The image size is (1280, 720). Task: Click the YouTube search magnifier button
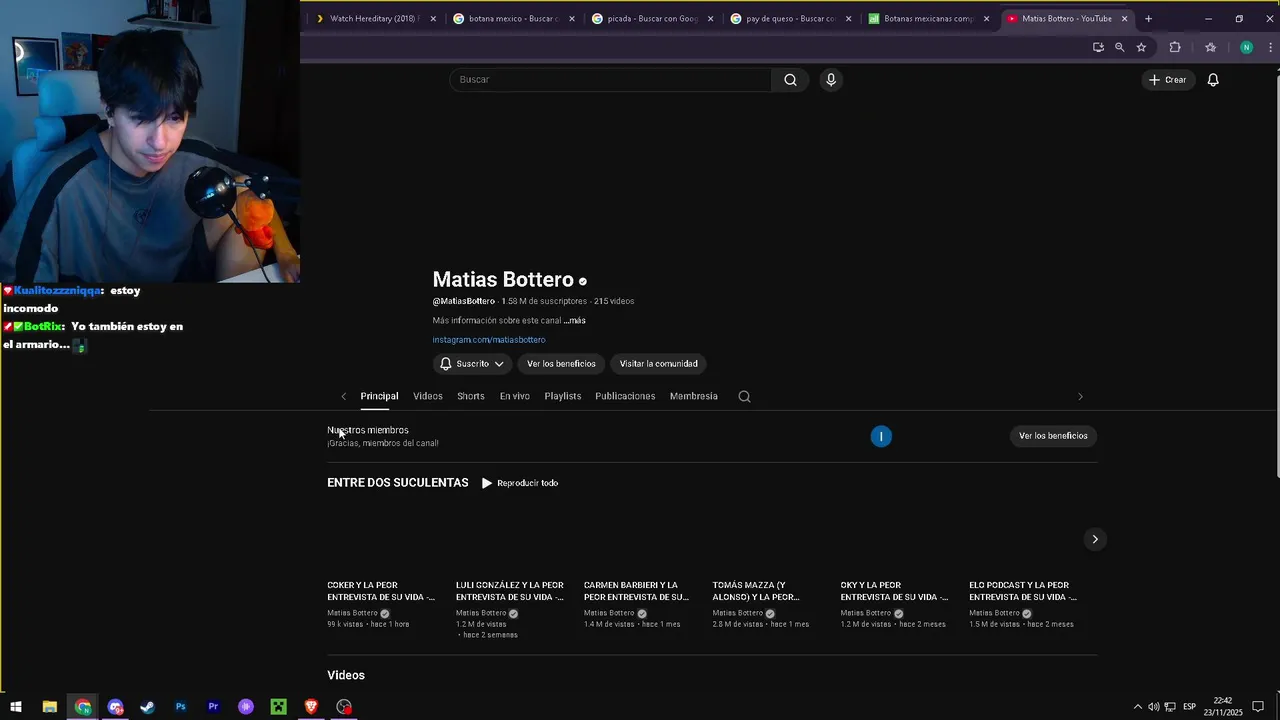tap(790, 80)
